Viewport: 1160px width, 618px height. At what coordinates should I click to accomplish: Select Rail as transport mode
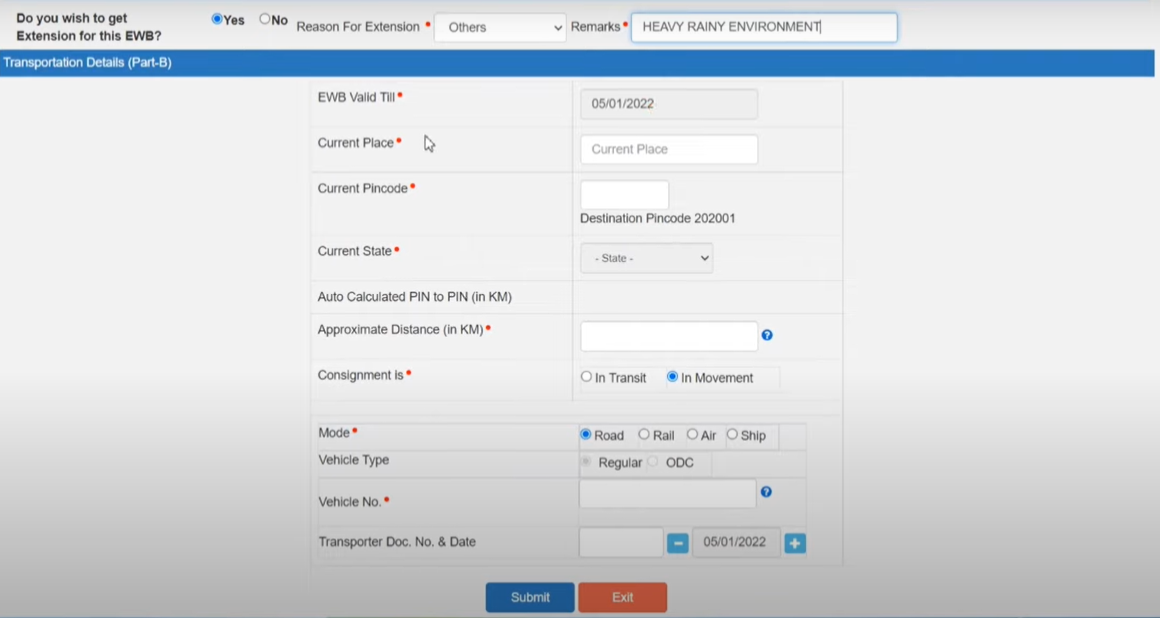coord(644,434)
